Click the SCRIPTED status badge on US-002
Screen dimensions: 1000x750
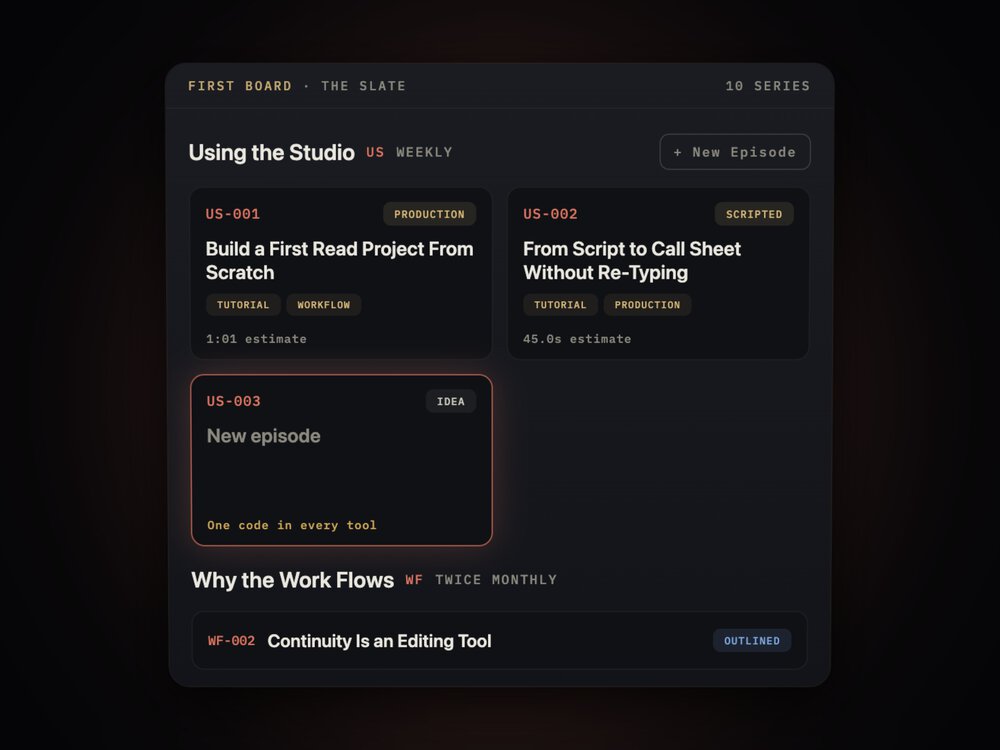[754, 214]
